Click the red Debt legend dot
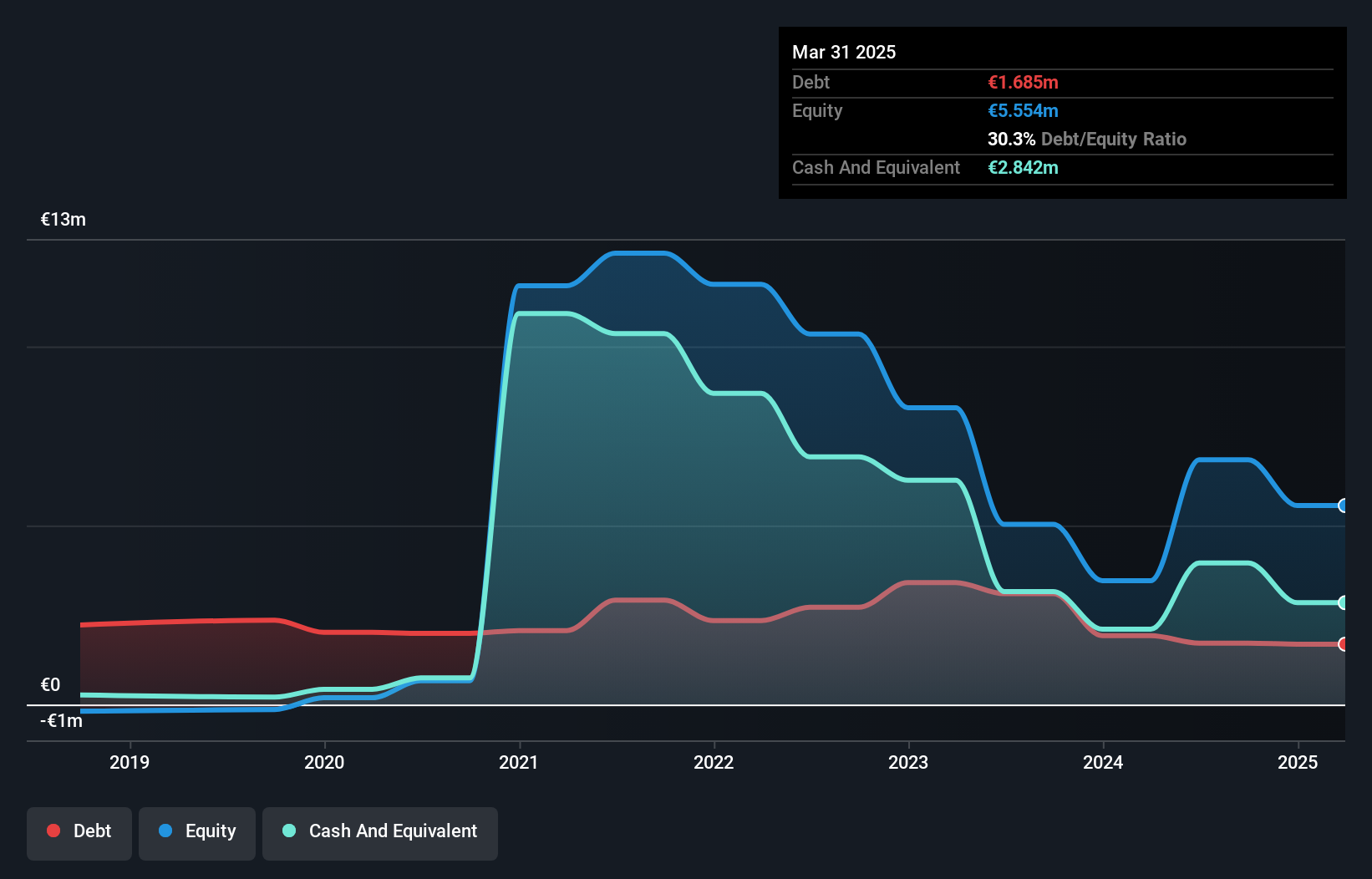1372x879 pixels. (x=53, y=831)
